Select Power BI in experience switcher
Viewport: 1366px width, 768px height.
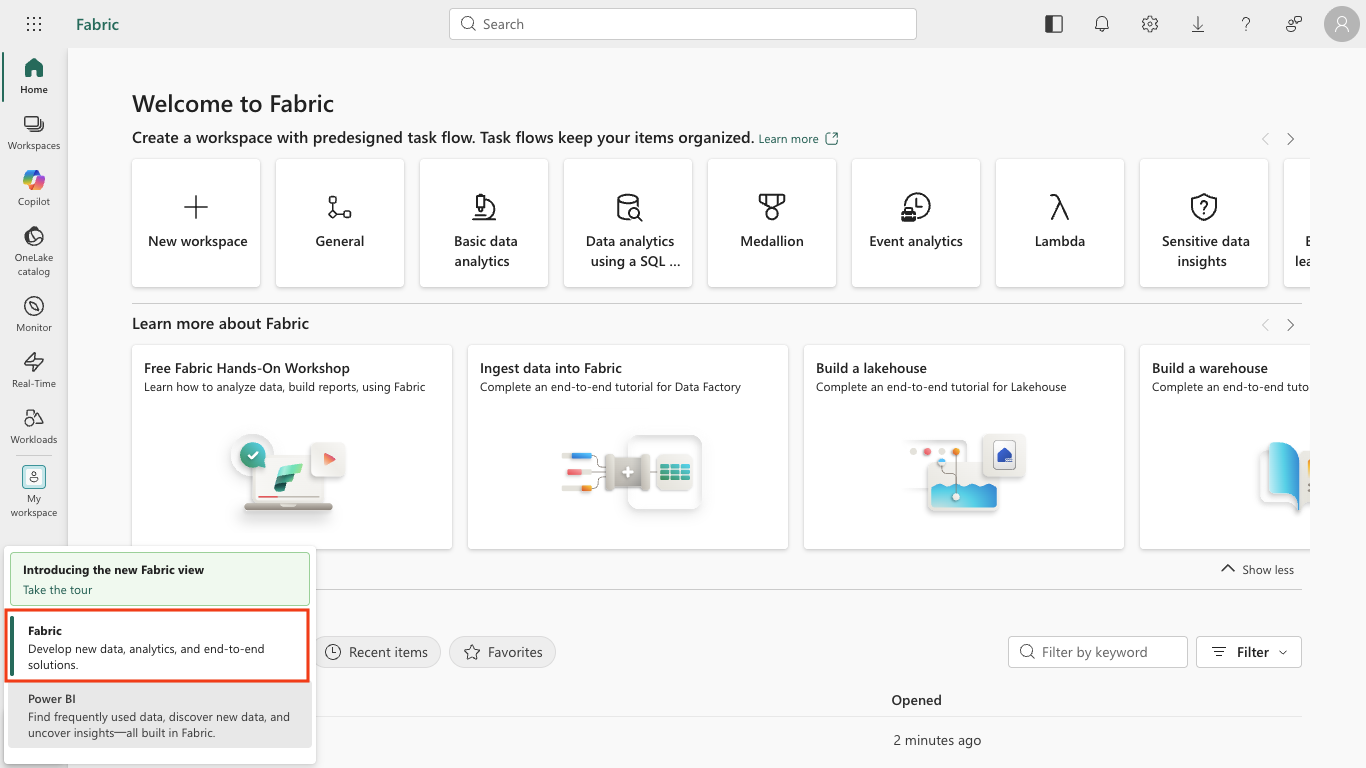(160, 716)
